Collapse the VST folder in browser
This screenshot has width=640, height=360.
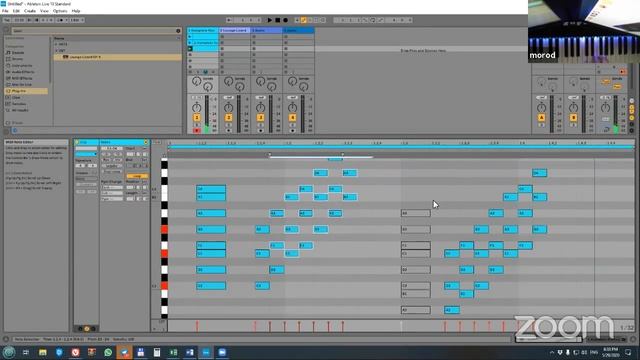(x=56, y=51)
